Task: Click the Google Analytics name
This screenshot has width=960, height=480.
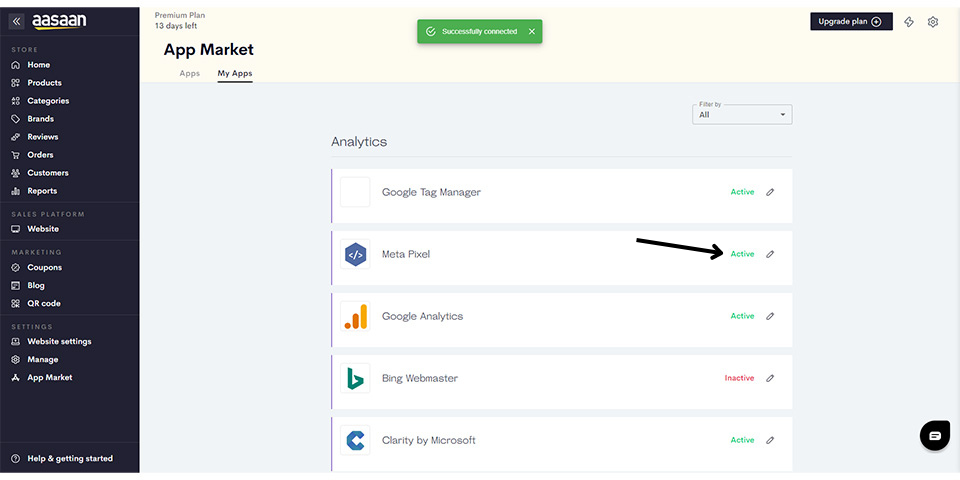Action: (x=422, y=317)
